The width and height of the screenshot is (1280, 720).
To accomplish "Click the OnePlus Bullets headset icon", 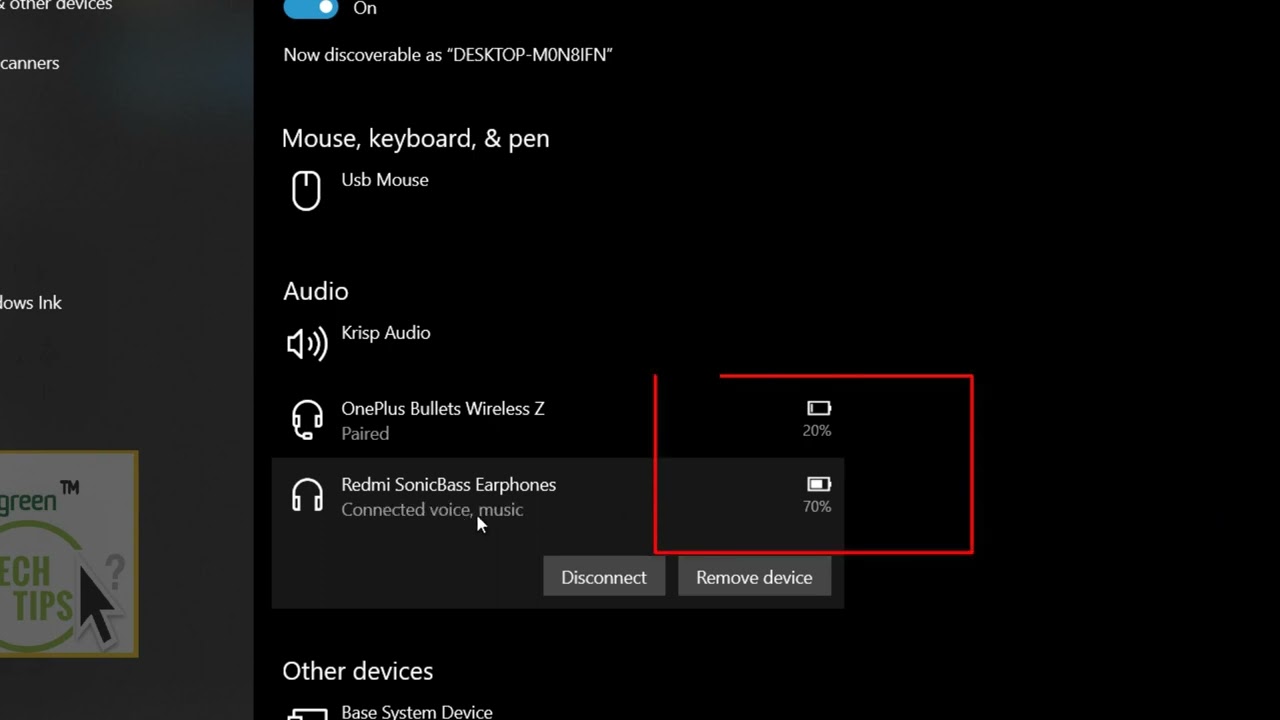I will (307, 420).
